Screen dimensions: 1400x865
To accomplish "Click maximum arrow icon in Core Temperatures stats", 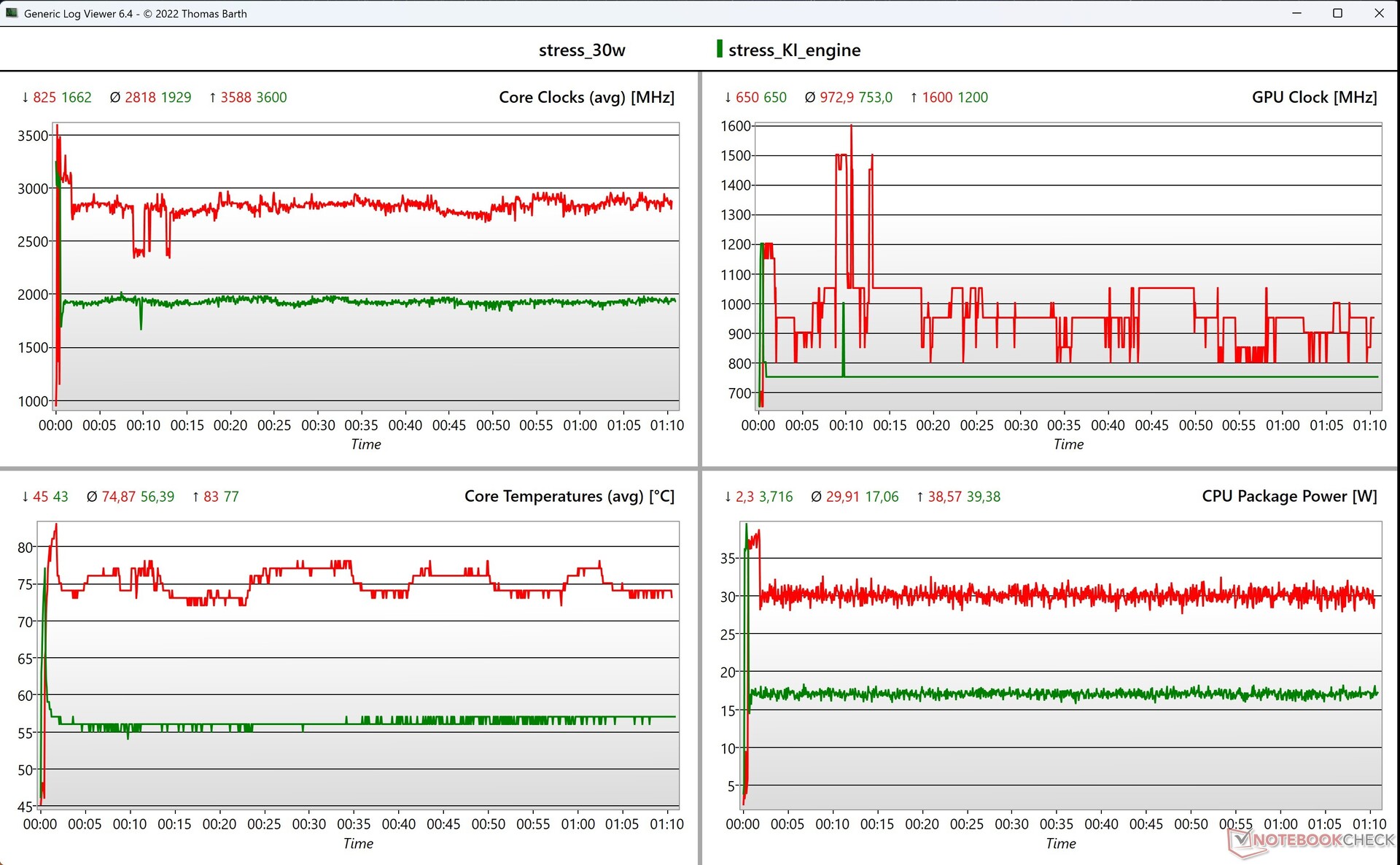I will pyautogui.click(x=195, y=497).
